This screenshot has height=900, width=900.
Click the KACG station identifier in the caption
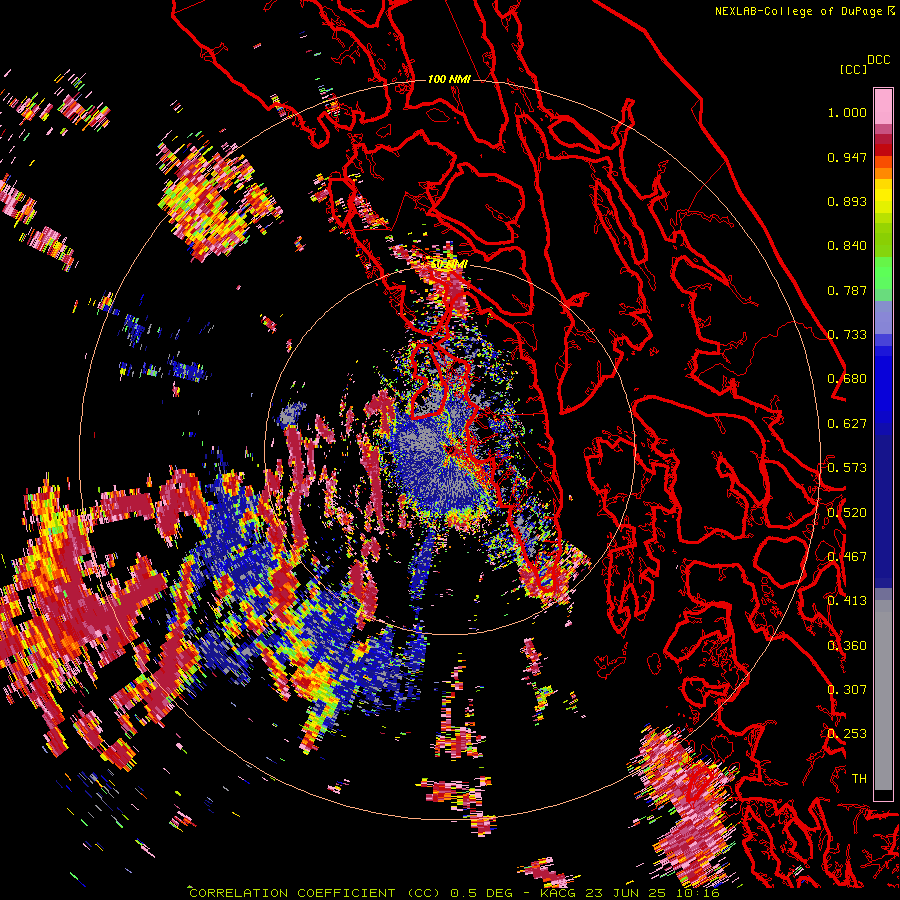[558, 893]
